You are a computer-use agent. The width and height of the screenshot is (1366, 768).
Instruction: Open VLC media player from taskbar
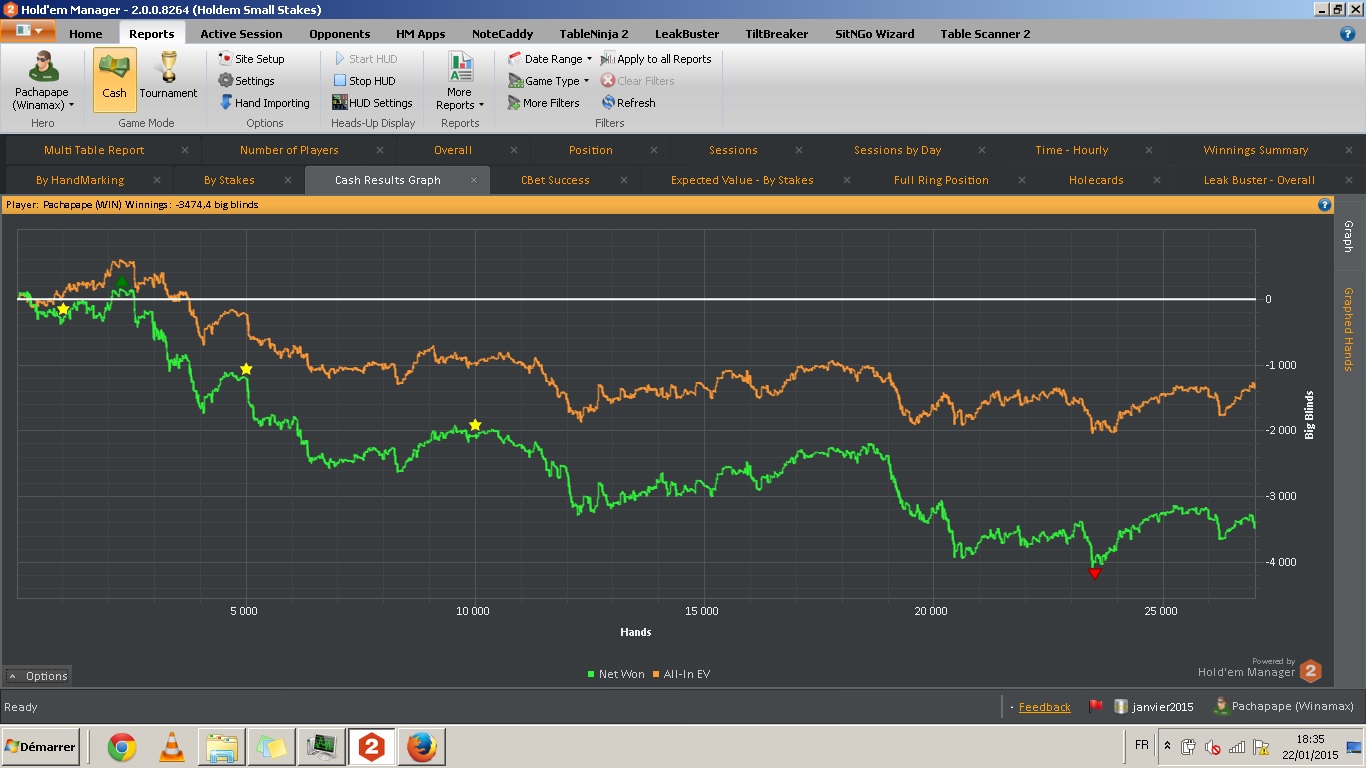click(172, 747)
